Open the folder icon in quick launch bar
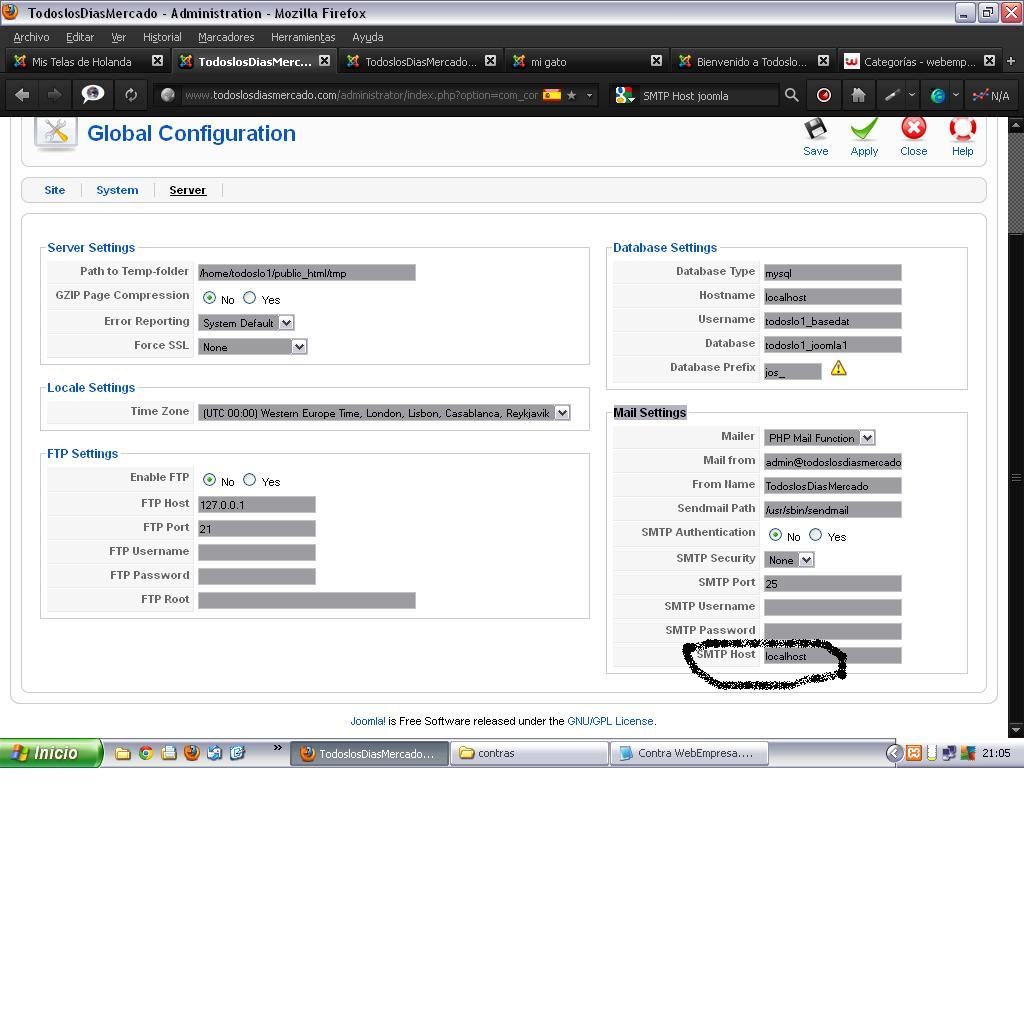Image resolution: width=1024 pixels, height=1020 pixels. (x=123, y=753)
